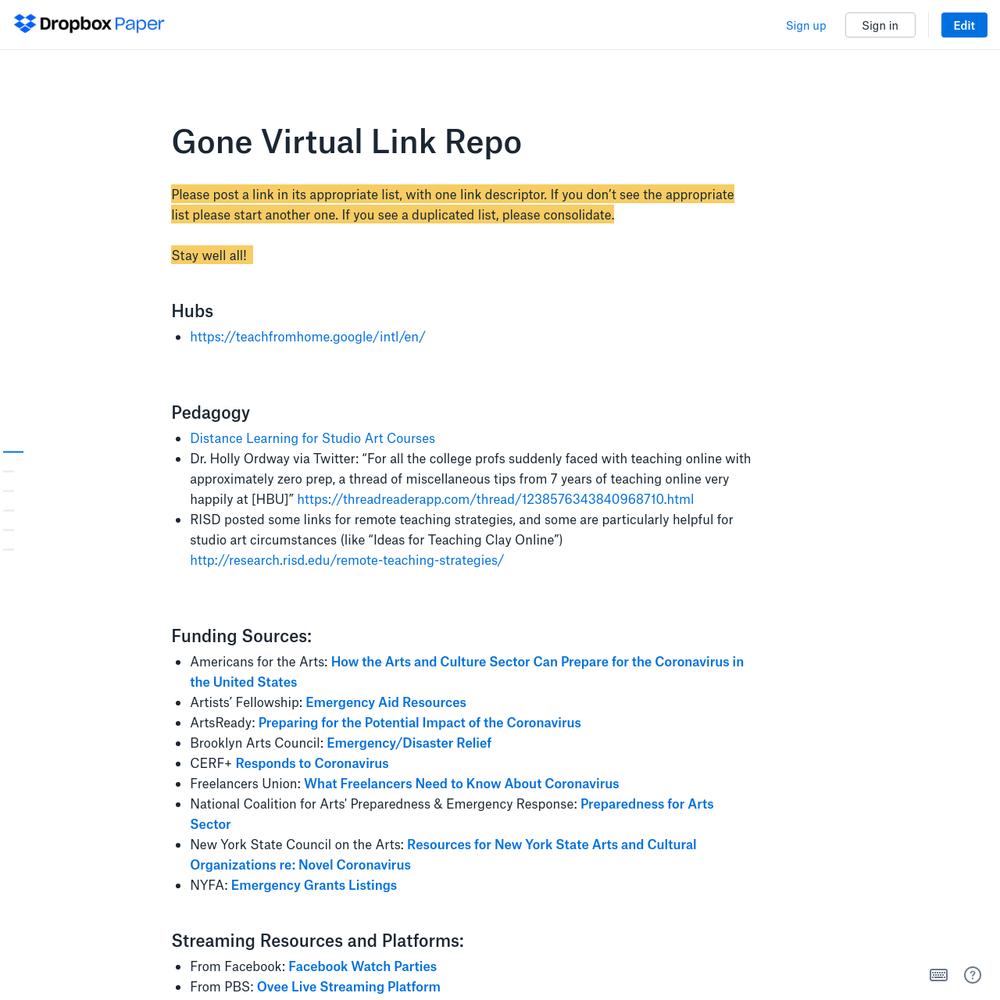
Task: Open research.risd.edu remote teaching strategies link
Action: coord(347,561)
